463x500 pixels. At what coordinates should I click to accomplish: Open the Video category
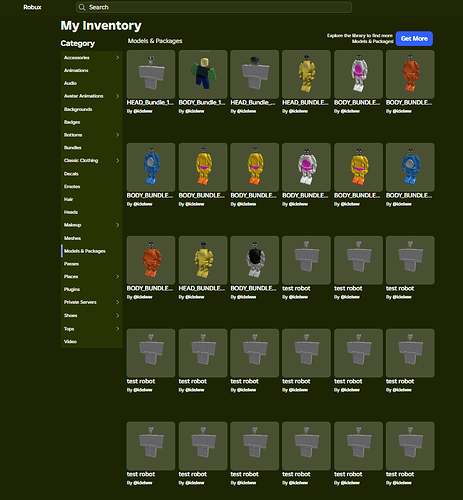pyautogui.click(x=70, y=342)
